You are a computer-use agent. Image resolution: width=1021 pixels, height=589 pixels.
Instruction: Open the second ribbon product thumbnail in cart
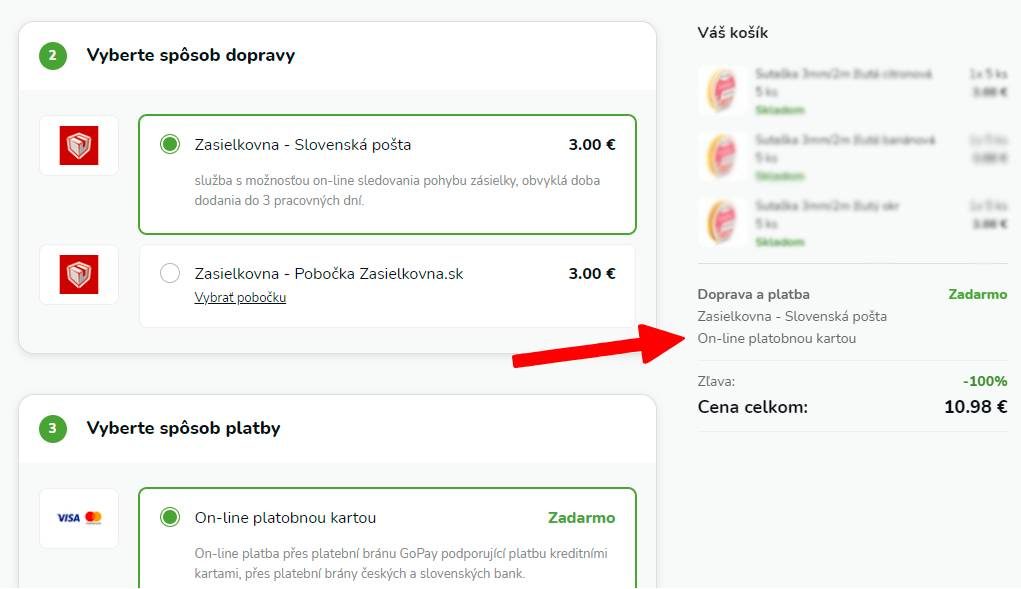722,156
